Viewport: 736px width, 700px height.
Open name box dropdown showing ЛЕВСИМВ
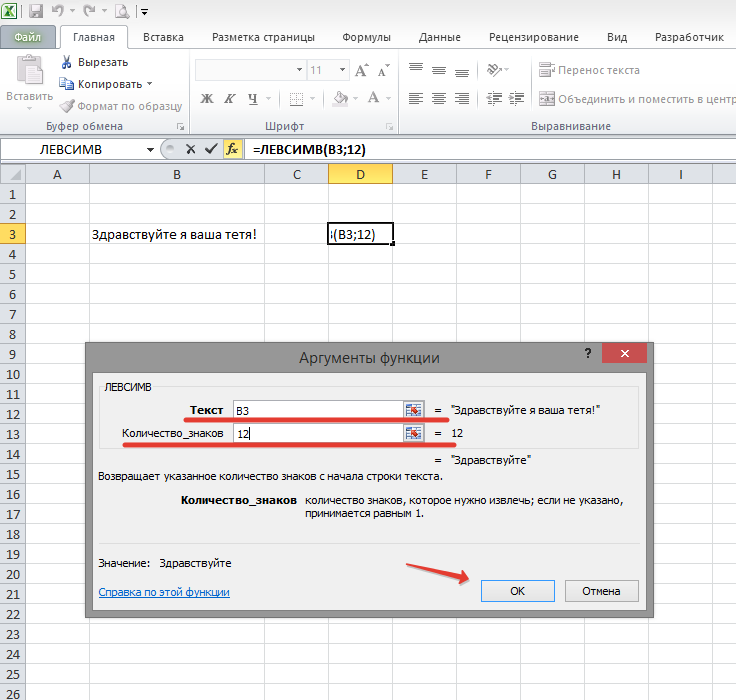tap(150, 150)
